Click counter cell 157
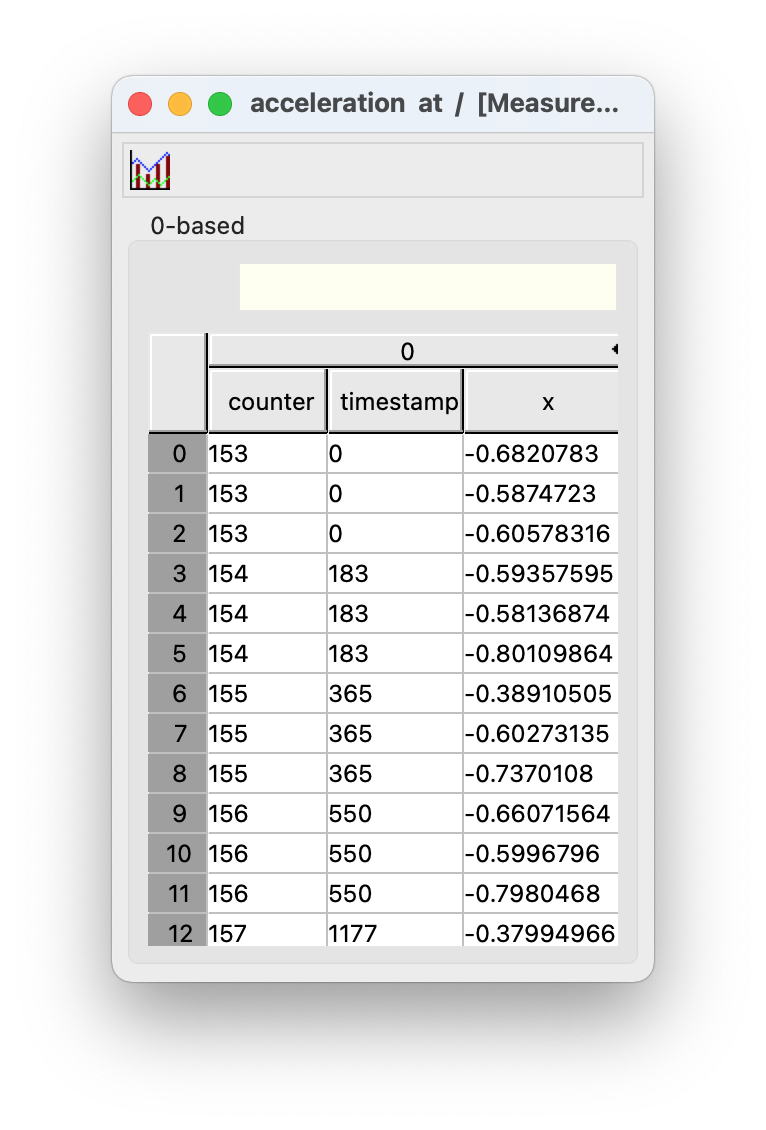 (x=228, y=933)
